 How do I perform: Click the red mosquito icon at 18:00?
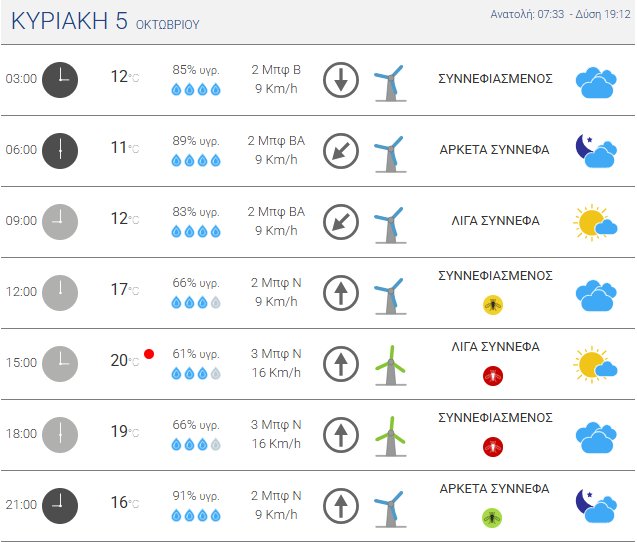coord(493,446)
